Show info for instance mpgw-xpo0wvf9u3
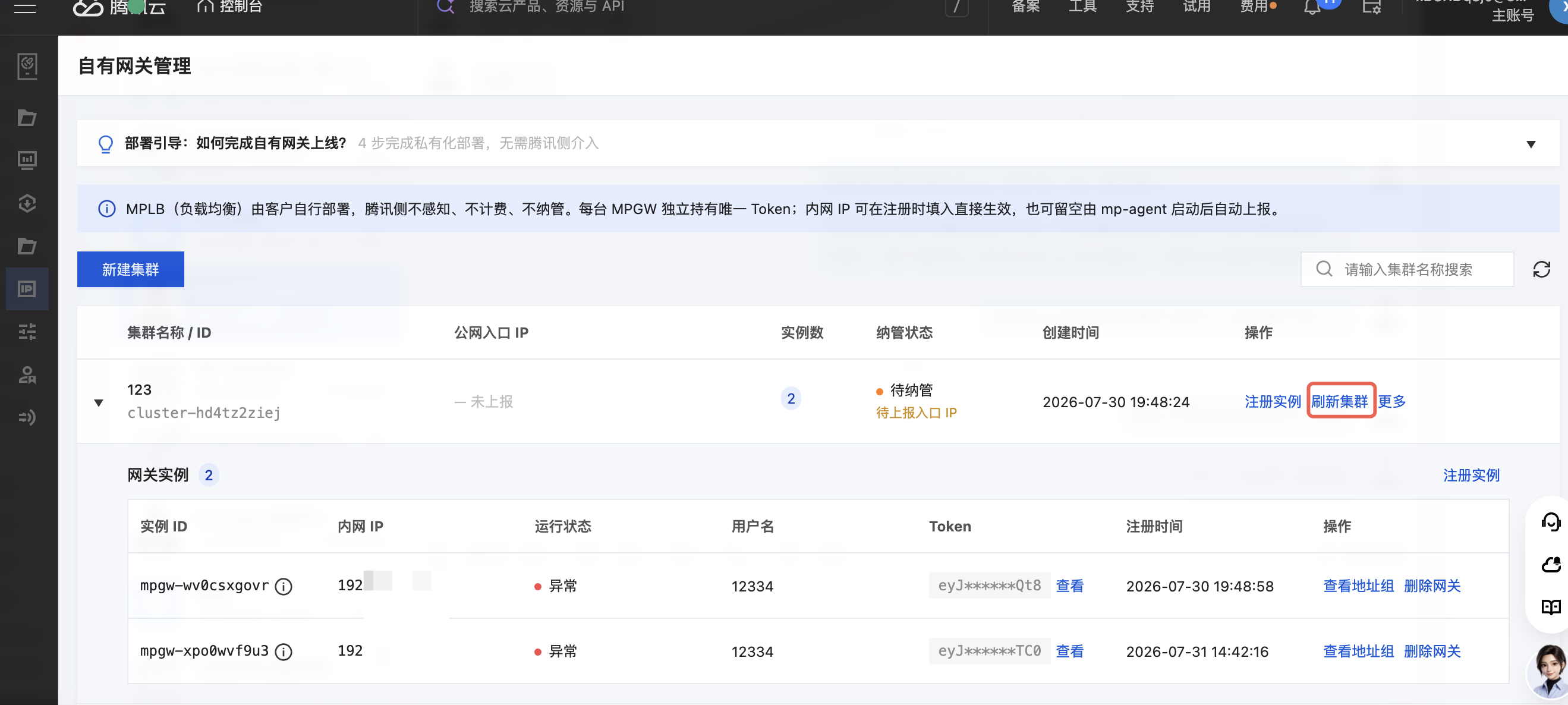 click(284, 652)
